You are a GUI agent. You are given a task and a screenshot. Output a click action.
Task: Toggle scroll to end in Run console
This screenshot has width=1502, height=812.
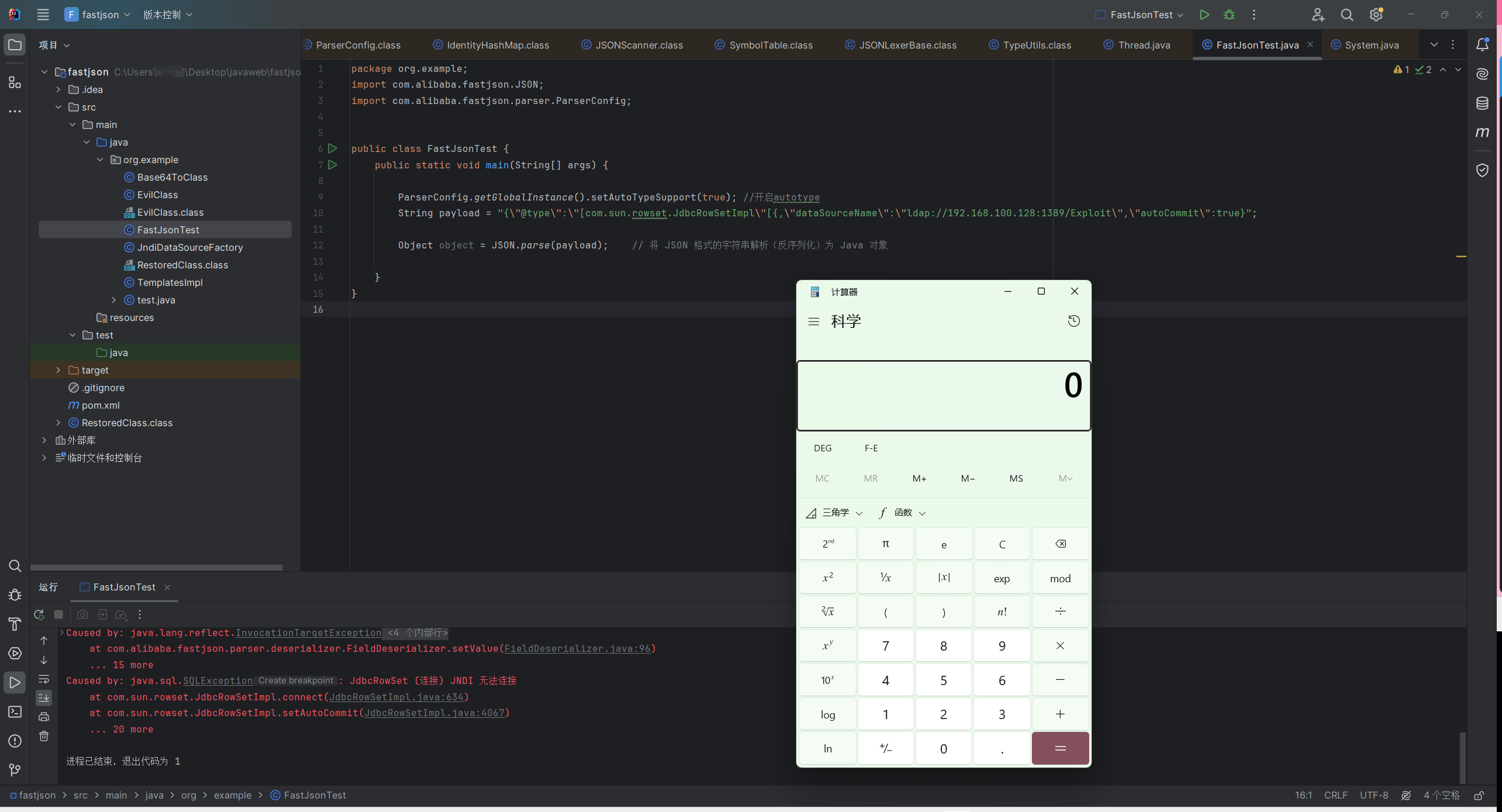(x=44, y=697)
